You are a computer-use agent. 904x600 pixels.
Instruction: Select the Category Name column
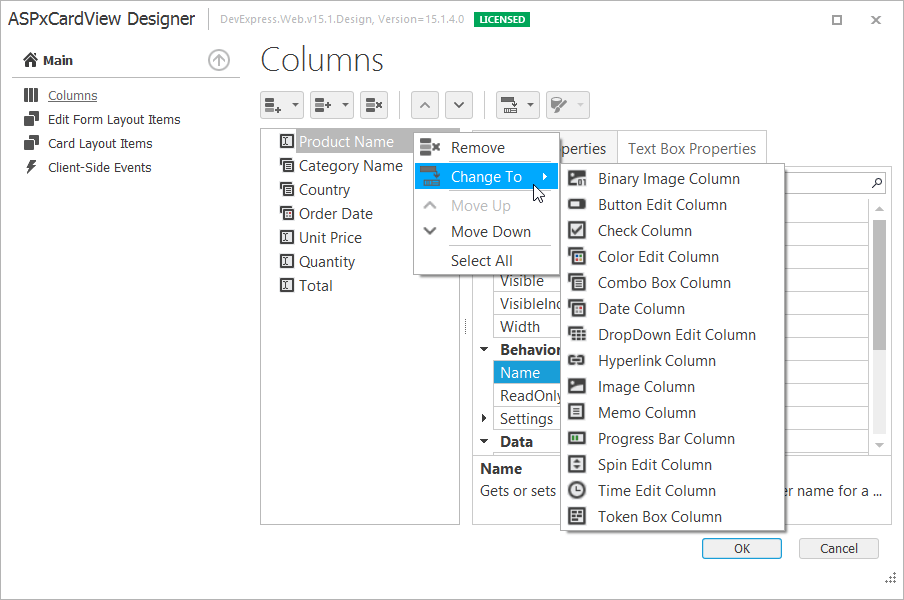click(351, 165)
